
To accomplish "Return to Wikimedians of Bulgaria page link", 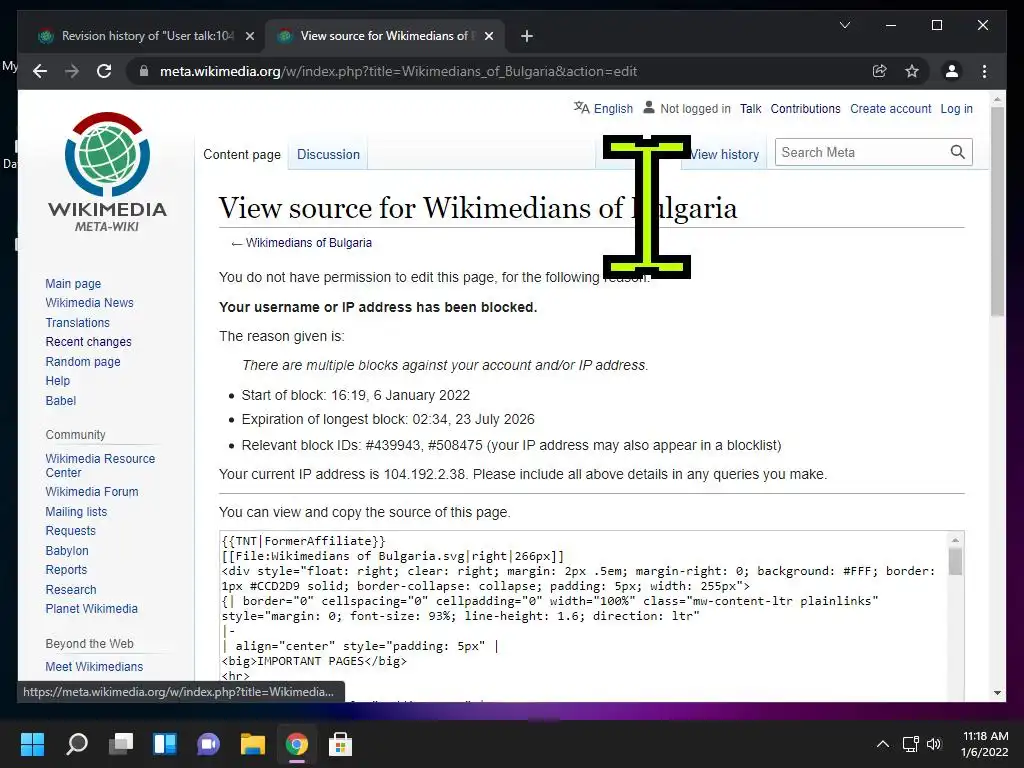I will click(x=308, y=243).
